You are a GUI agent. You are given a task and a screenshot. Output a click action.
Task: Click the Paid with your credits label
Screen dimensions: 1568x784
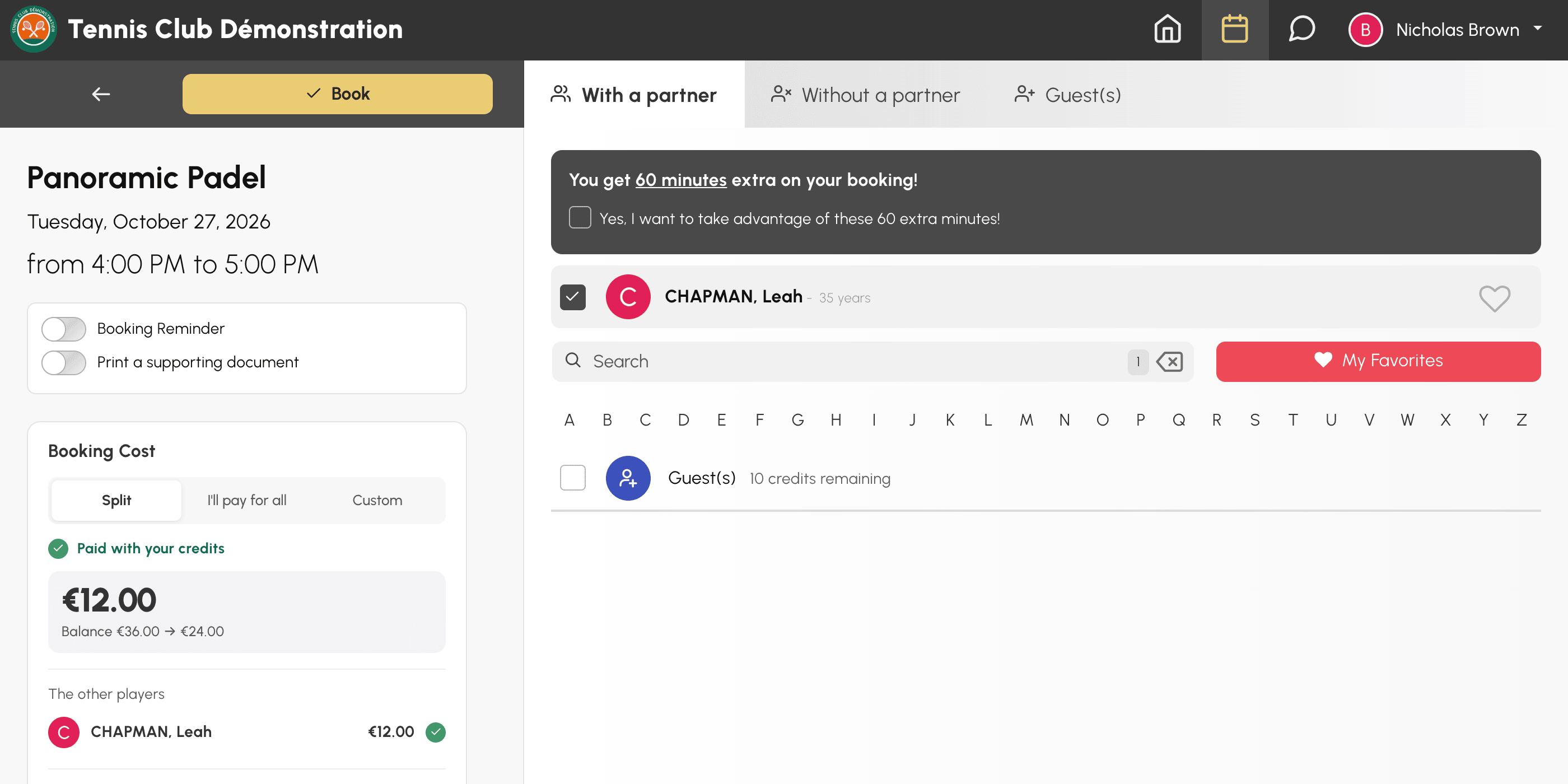(150, 548)
